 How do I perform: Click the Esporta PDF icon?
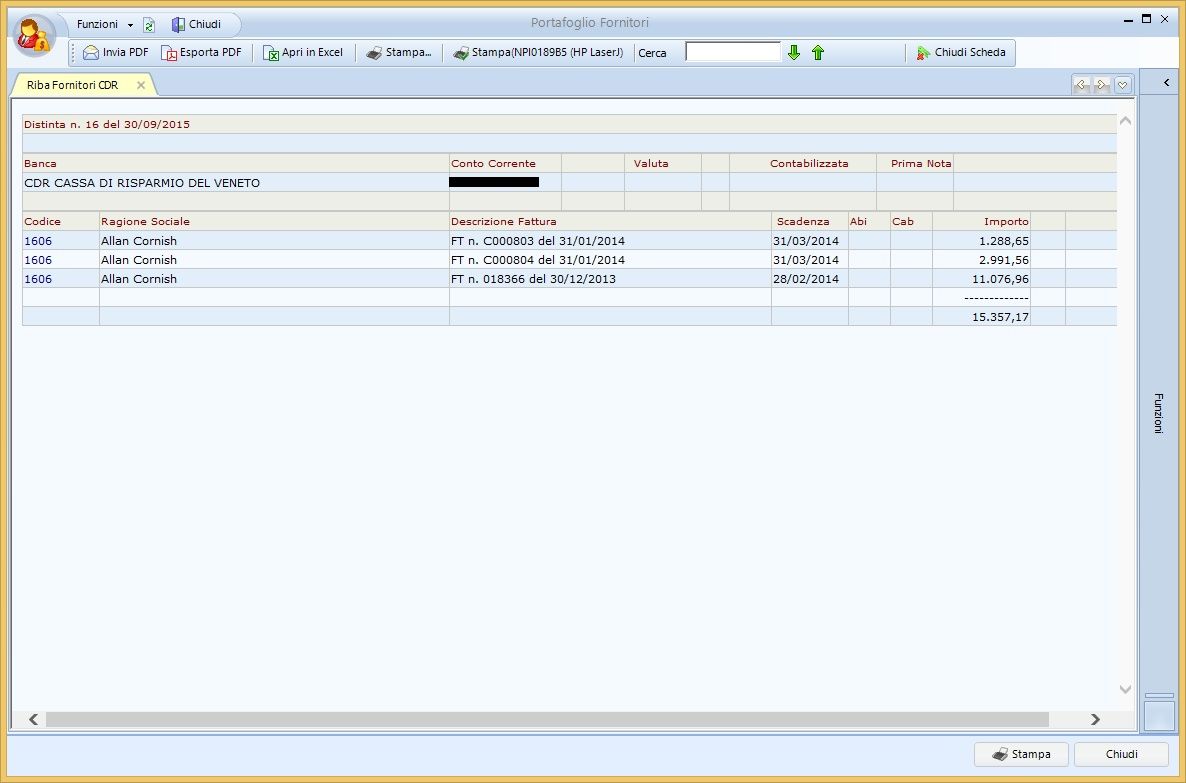pos(169,53)
